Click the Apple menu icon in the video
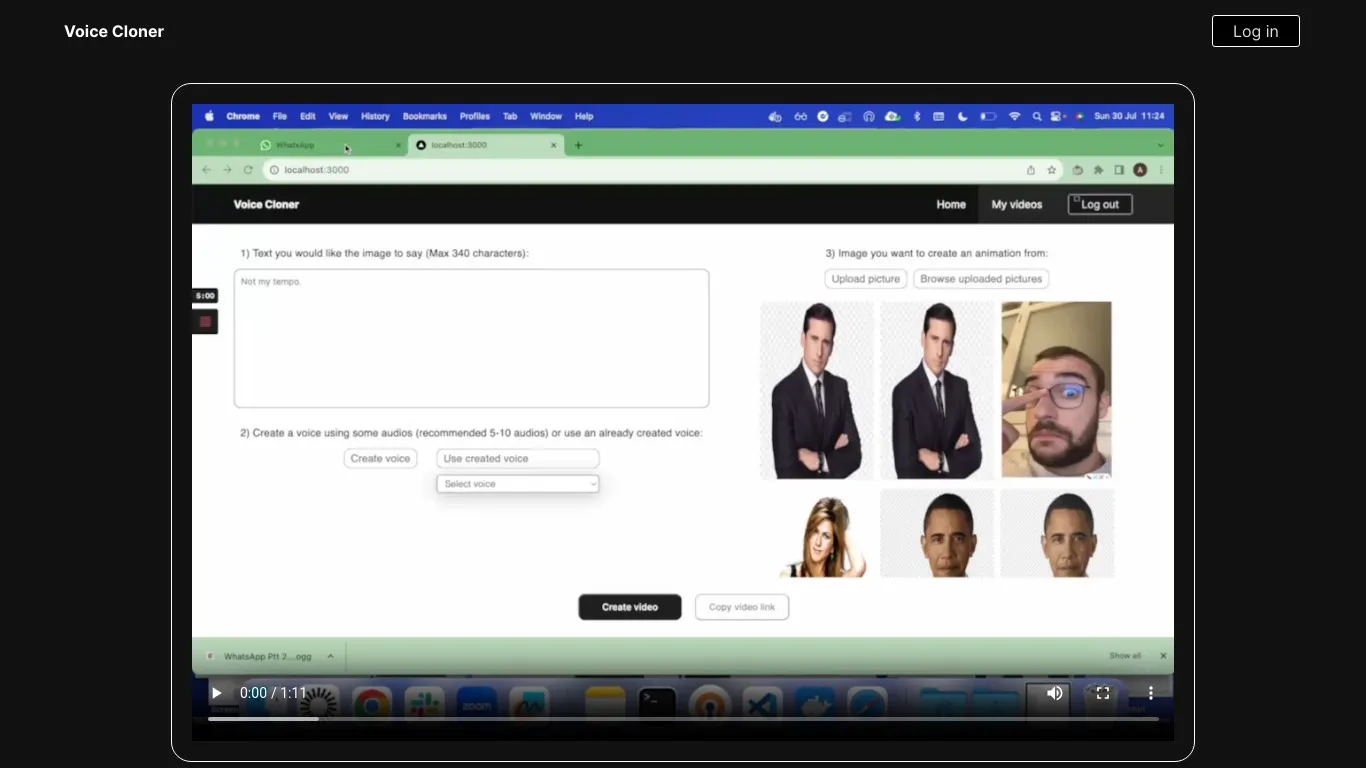The image size is (1366, 768). click(209, 116)
